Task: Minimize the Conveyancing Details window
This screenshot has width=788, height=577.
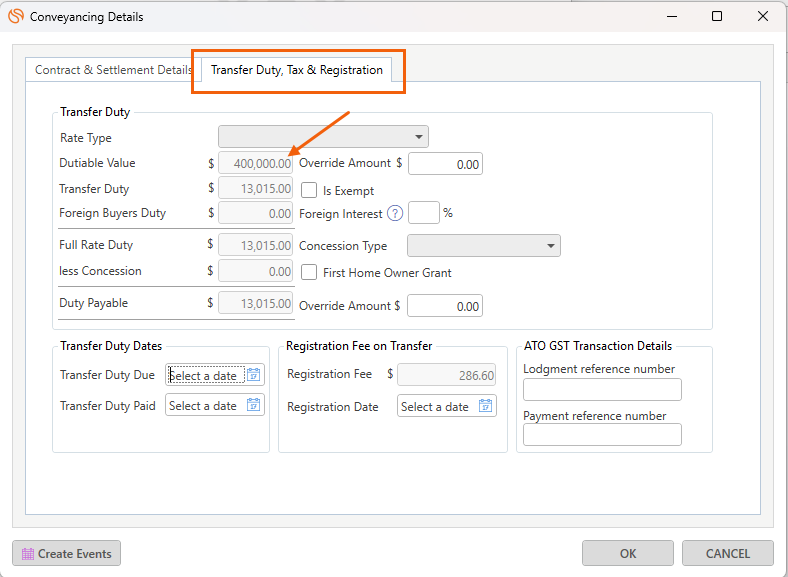Action: tap(672, 16)
